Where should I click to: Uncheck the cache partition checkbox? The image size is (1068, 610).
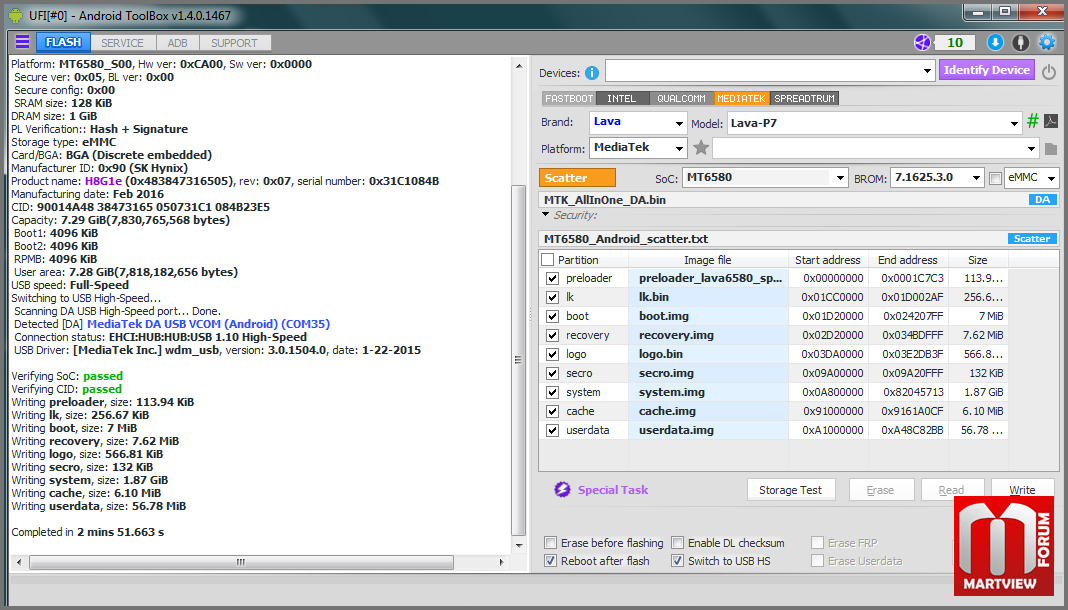point(552,411)
